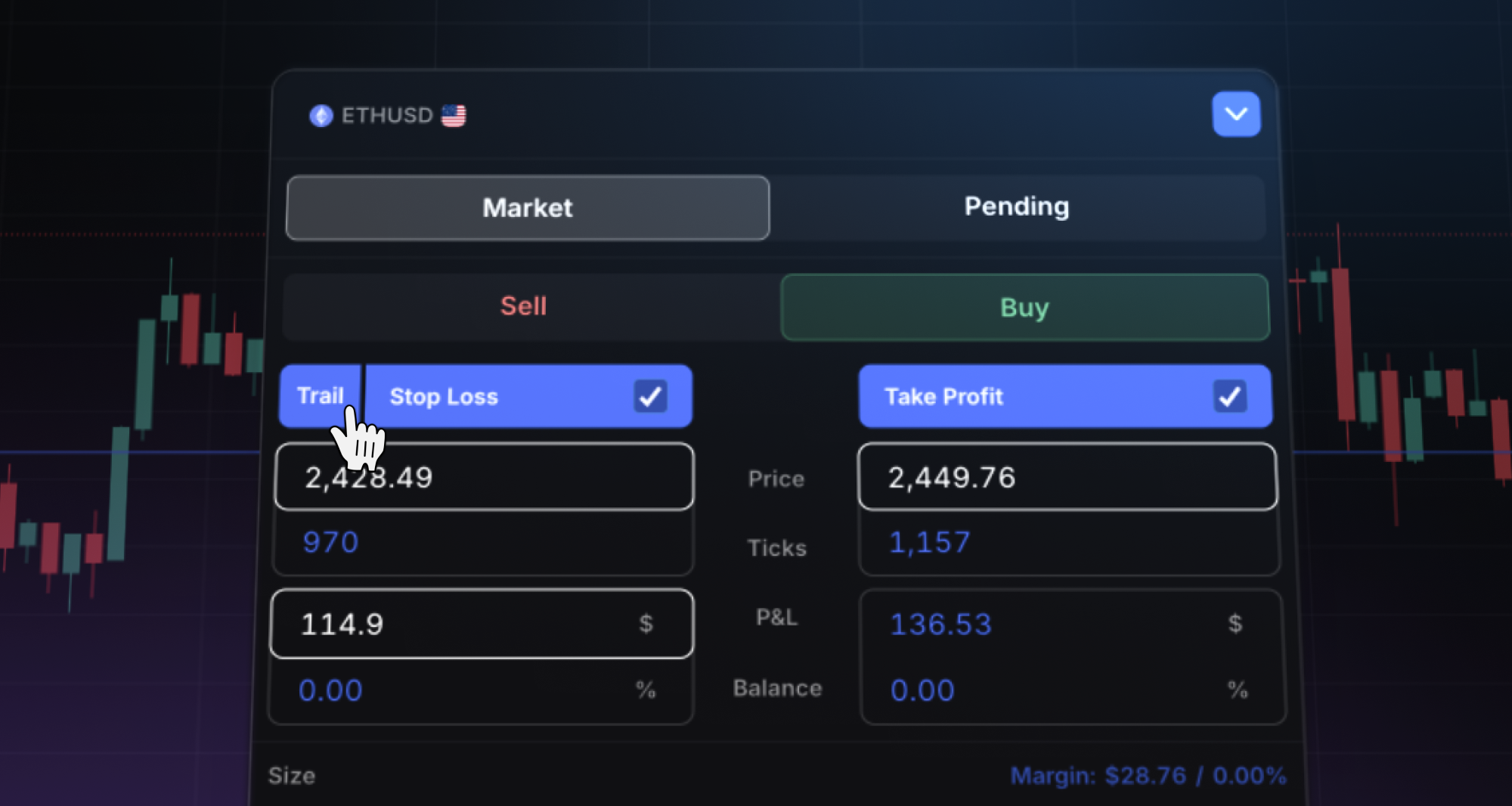Collapse the order panel with the chevron button
Screen dimensions: 1512x806
1237,114
